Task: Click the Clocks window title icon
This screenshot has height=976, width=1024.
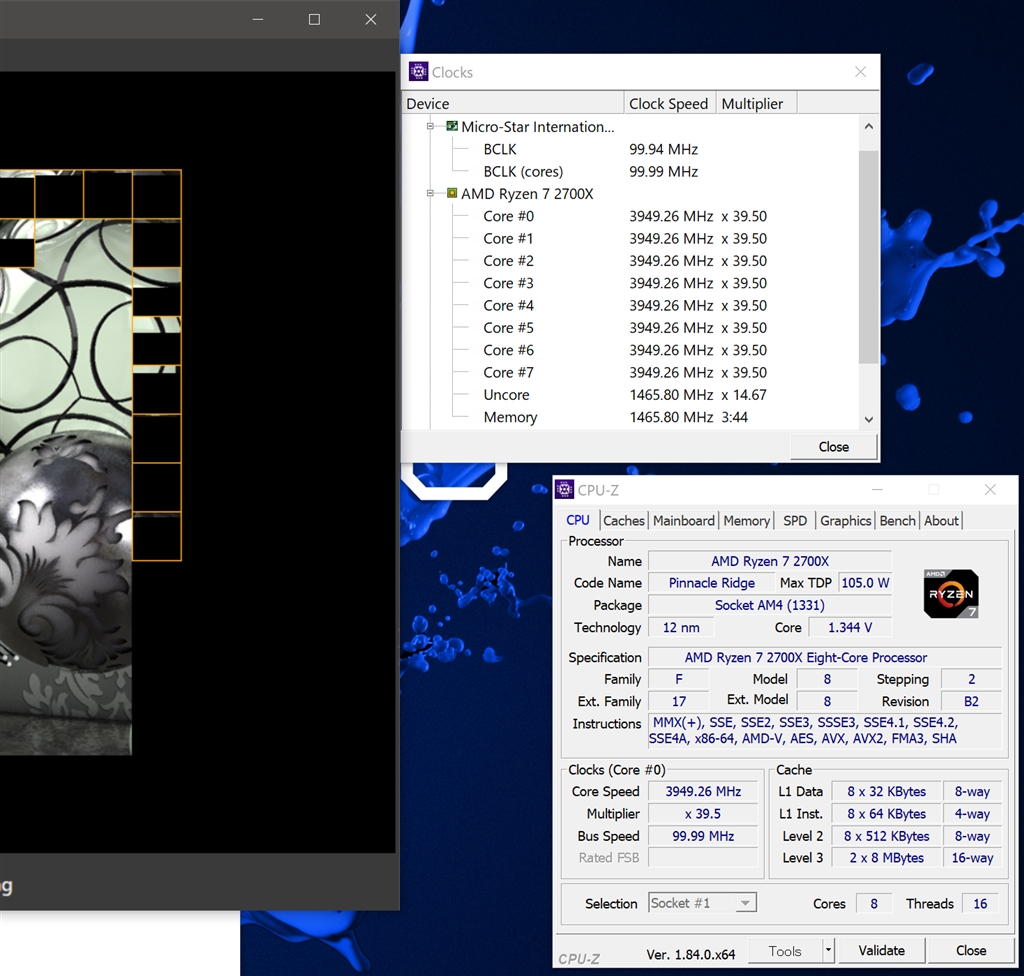Action: tap(419, 72)
